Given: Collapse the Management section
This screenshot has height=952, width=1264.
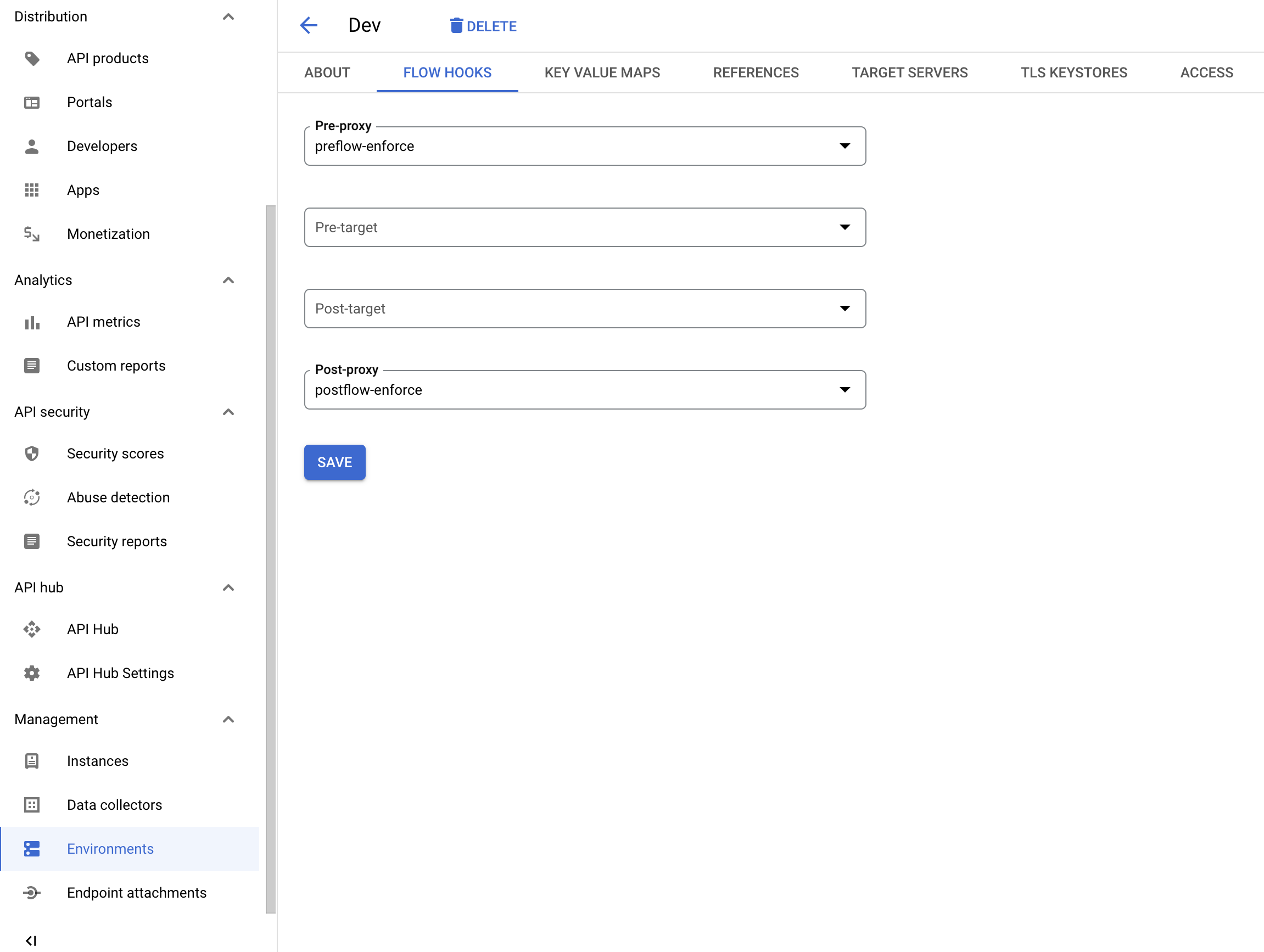Looking at the screenshot, I should click(x=228, y=719).
